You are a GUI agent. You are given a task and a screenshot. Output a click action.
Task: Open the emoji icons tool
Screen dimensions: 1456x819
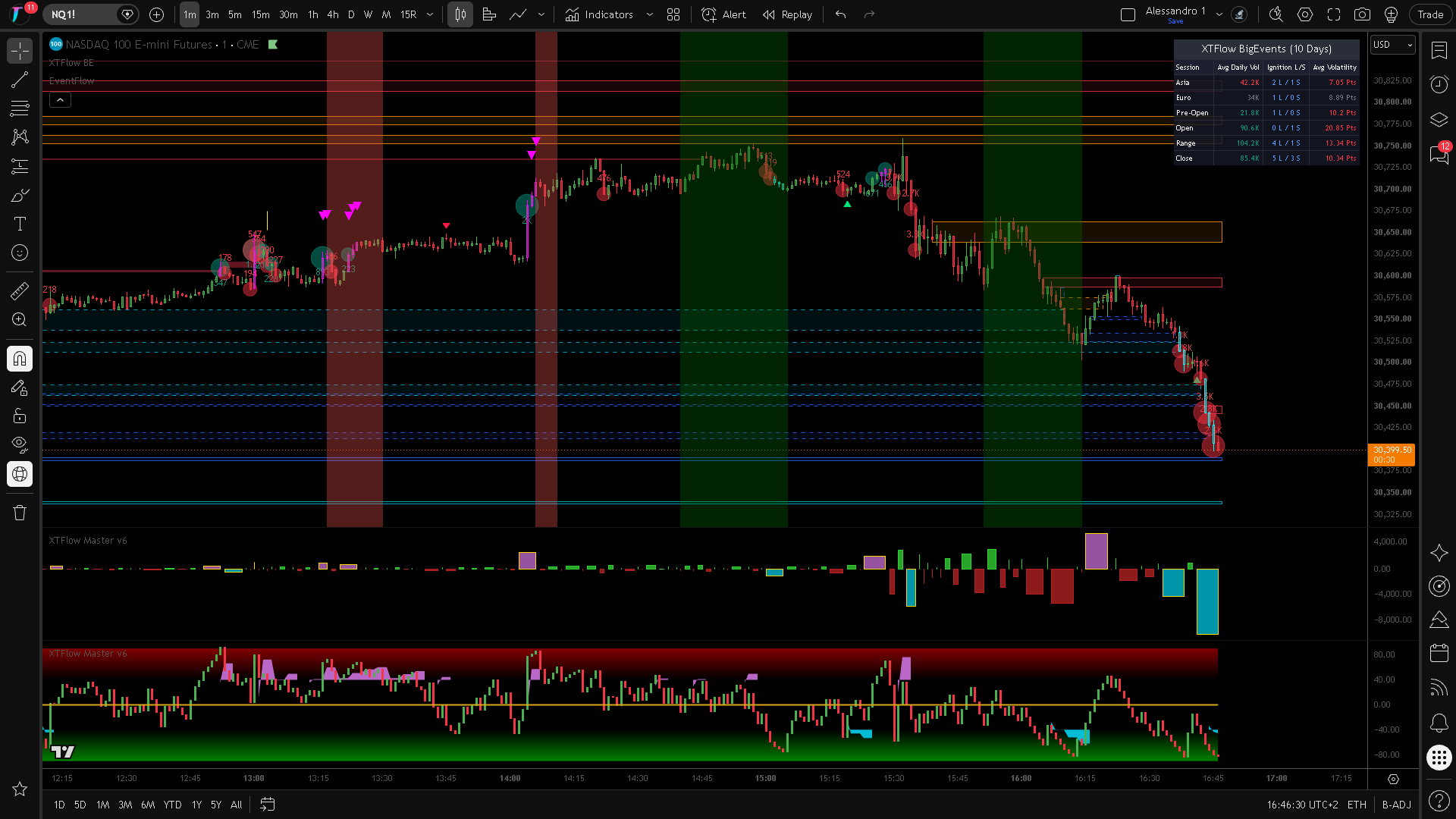pyautogui.click(x=20, y=253)
